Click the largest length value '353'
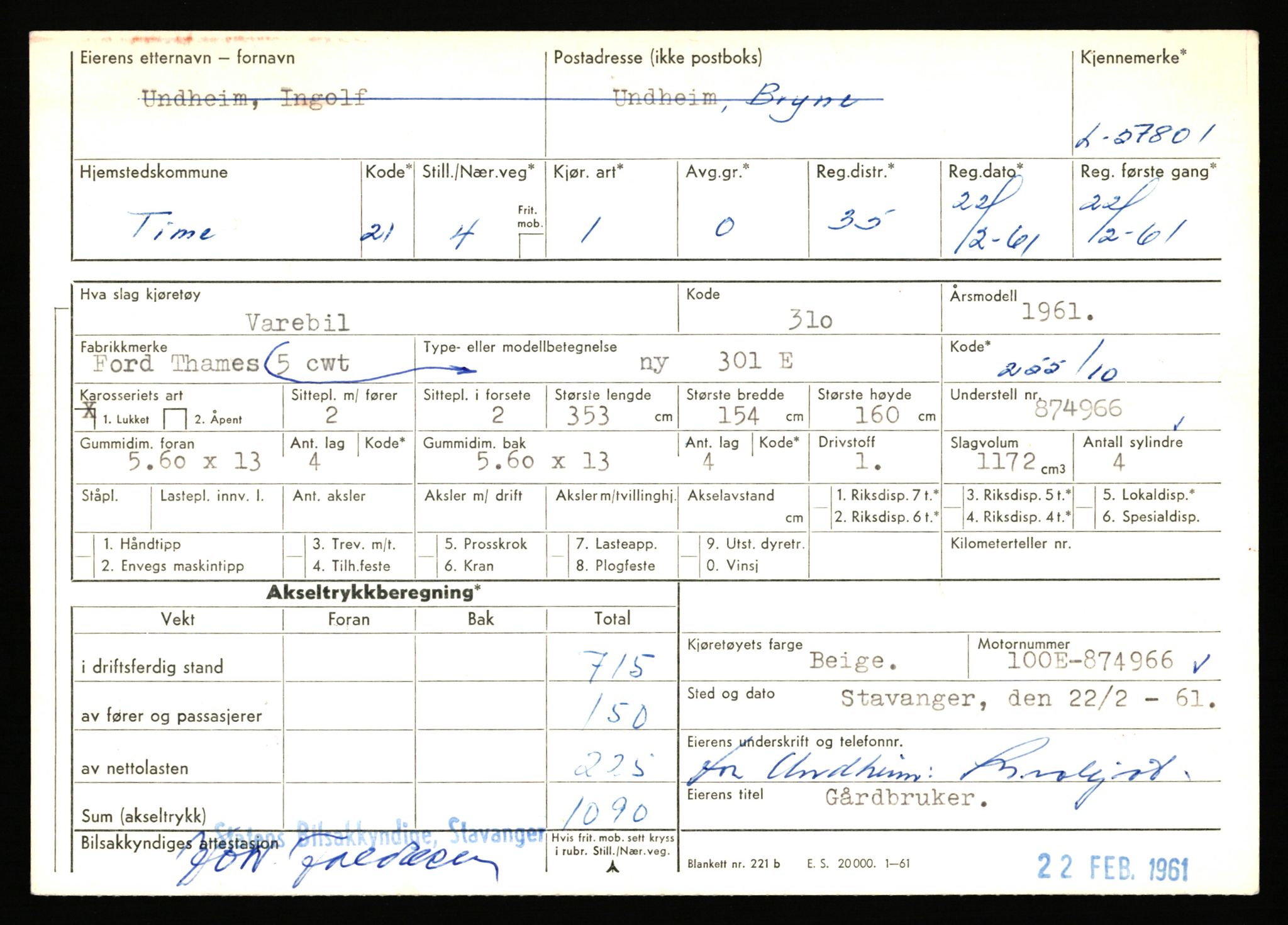 pos(588,416)
